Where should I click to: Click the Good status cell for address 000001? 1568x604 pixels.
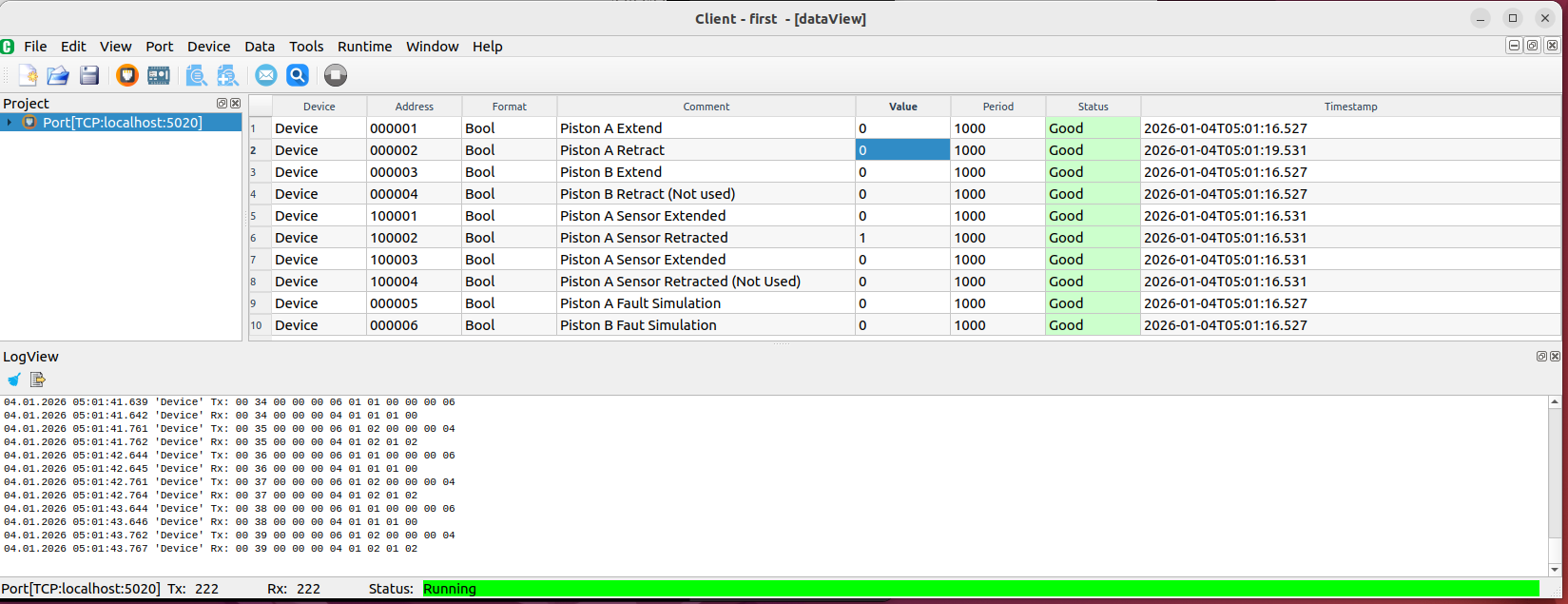(1094, 128)
